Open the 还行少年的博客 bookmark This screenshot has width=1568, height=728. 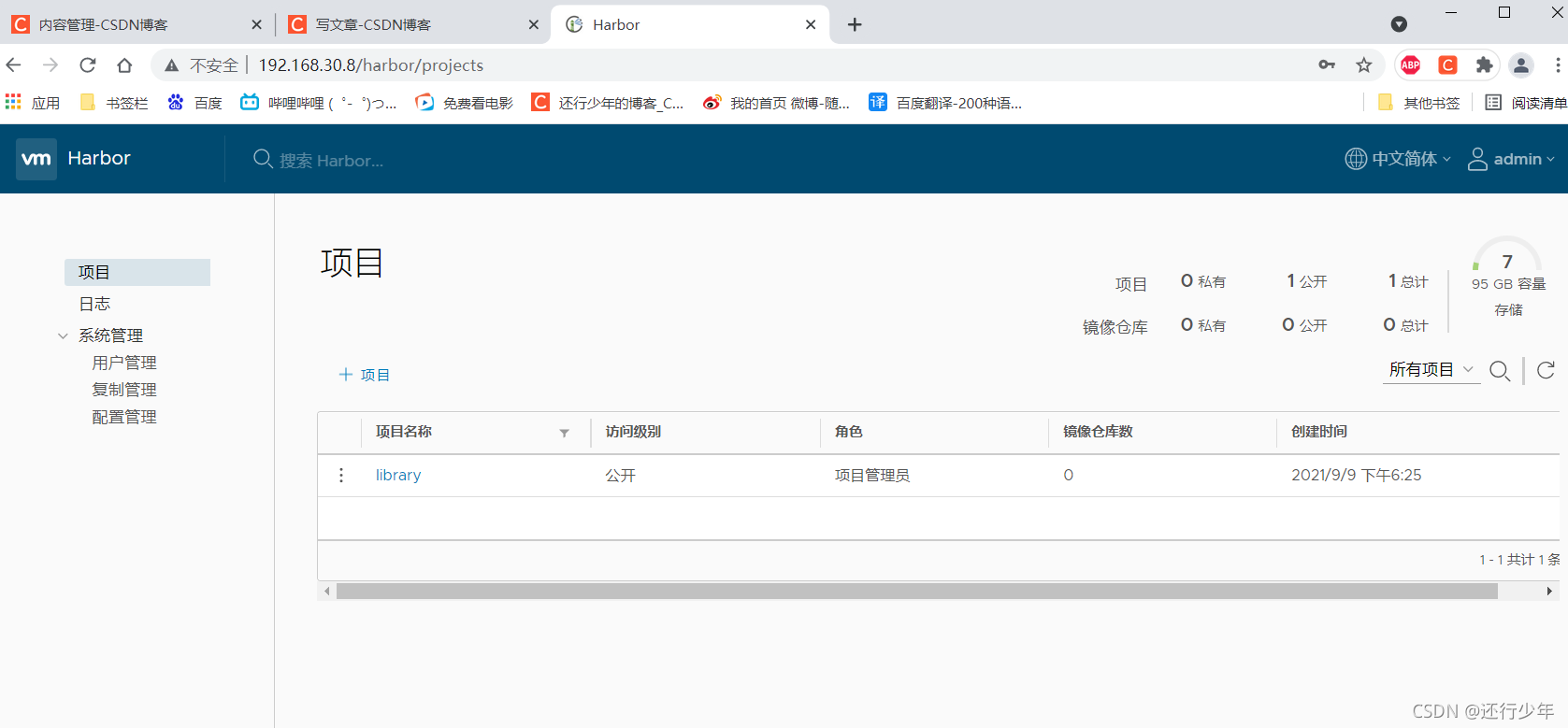[608, 103]
